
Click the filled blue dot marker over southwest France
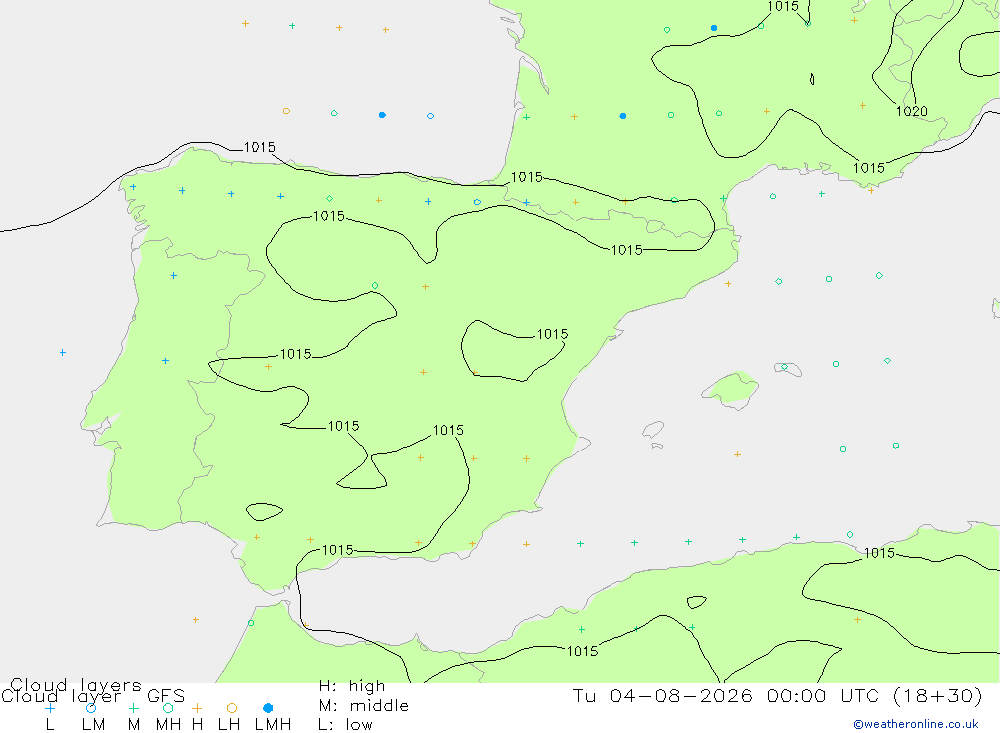coord(622,116)
